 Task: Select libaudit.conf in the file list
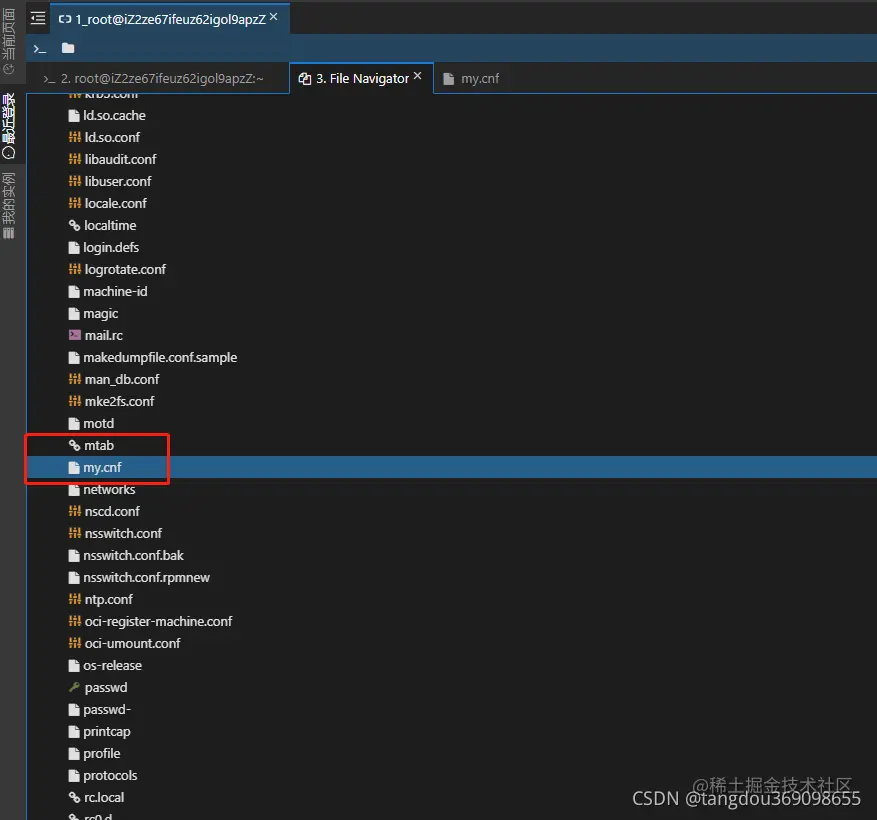pyautogui.click(x=120, y=159)
